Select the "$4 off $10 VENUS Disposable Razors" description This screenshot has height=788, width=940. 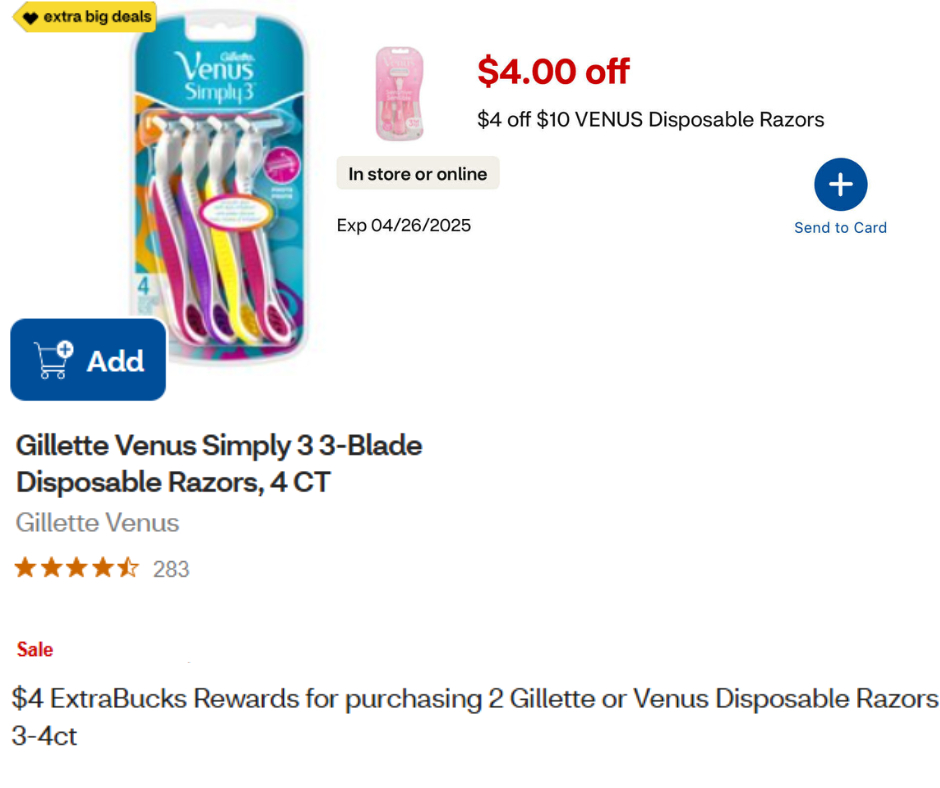click(x=650, y=120)
